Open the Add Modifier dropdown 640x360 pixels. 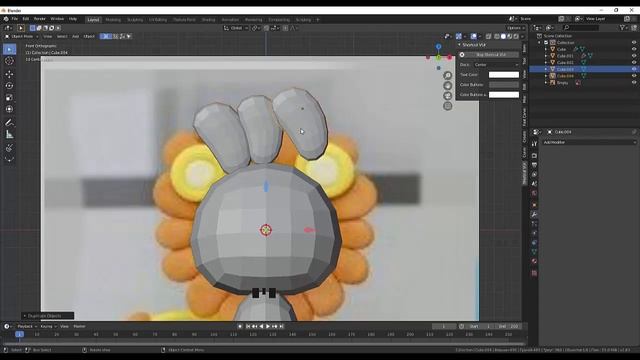pos(589,142)
